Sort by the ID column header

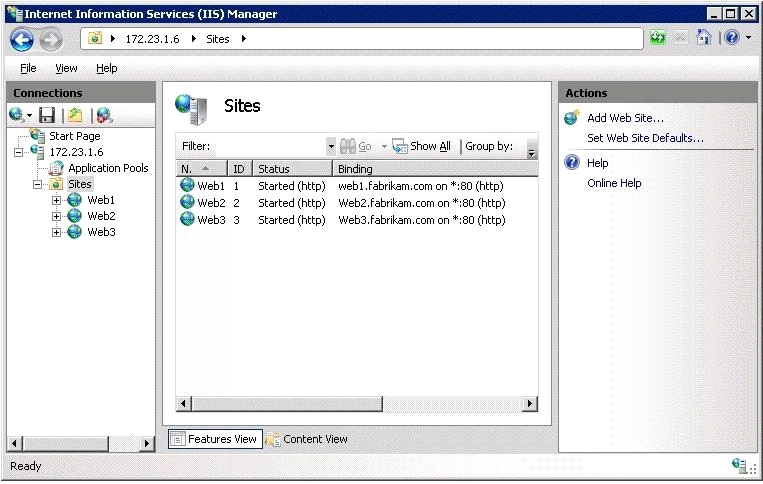pos(240,169)
